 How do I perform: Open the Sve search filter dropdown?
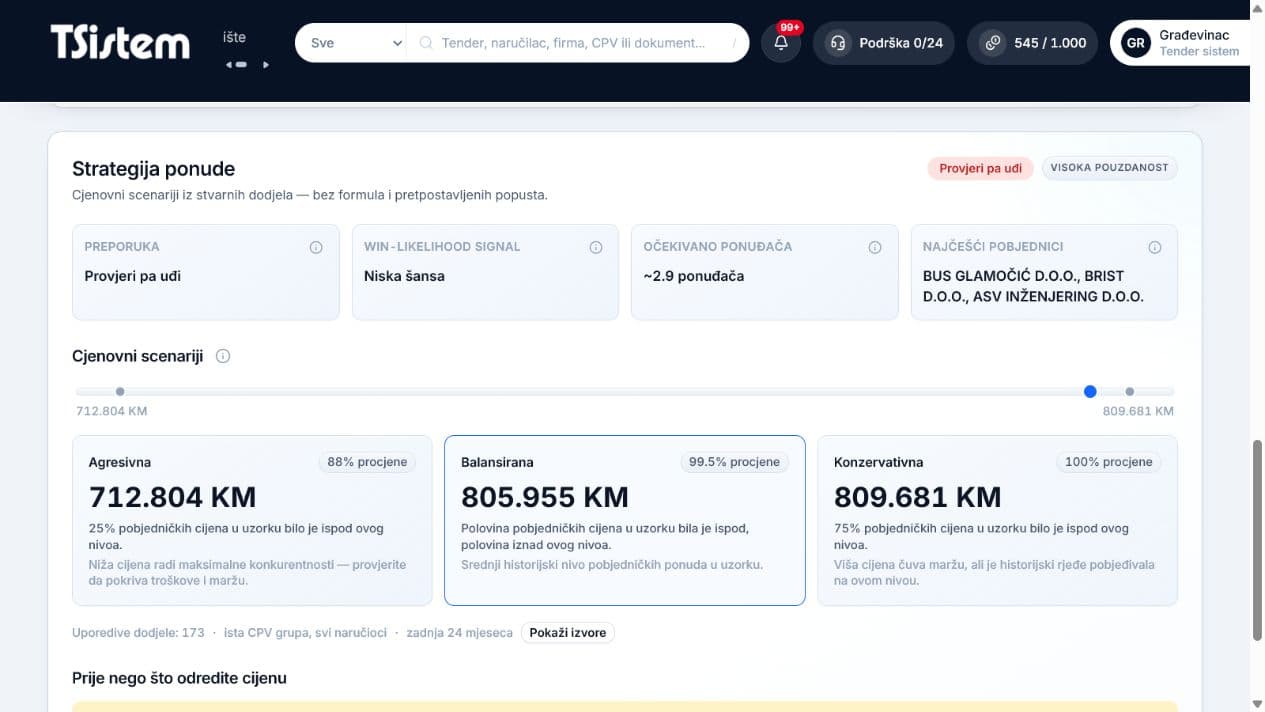point(351,43)
